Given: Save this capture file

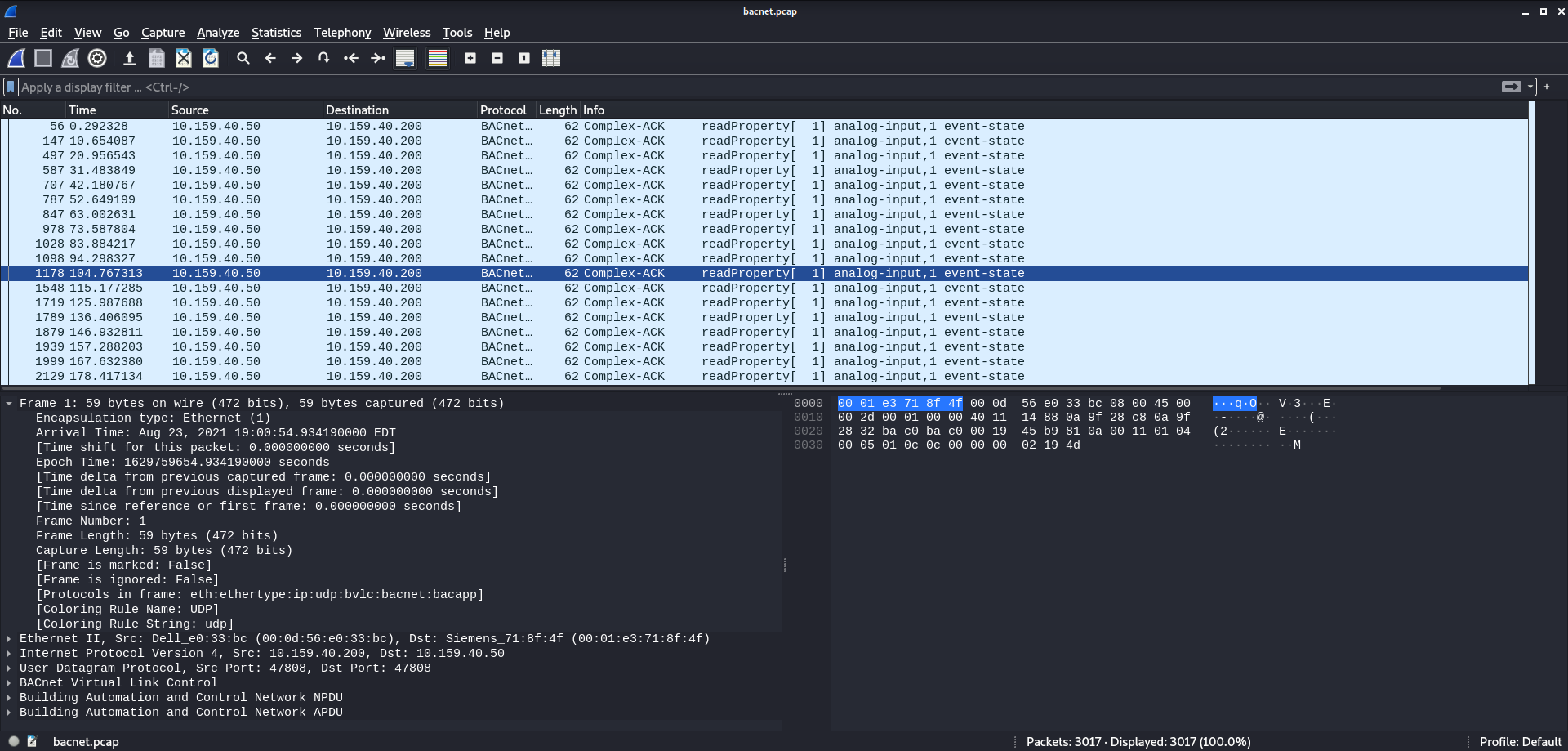Looking at the screenshot, I should tap(157, 58).
